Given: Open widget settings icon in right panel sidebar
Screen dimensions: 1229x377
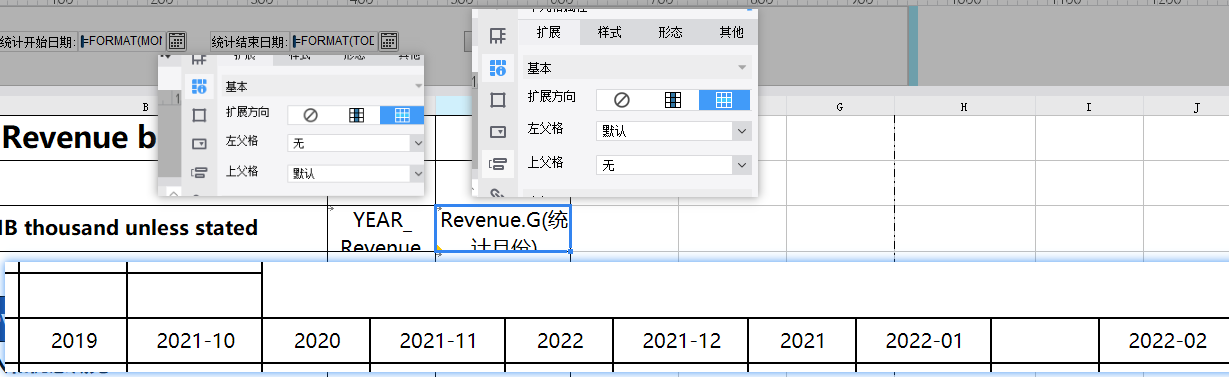Looking at the screenshot, I should tap(497, 131).
